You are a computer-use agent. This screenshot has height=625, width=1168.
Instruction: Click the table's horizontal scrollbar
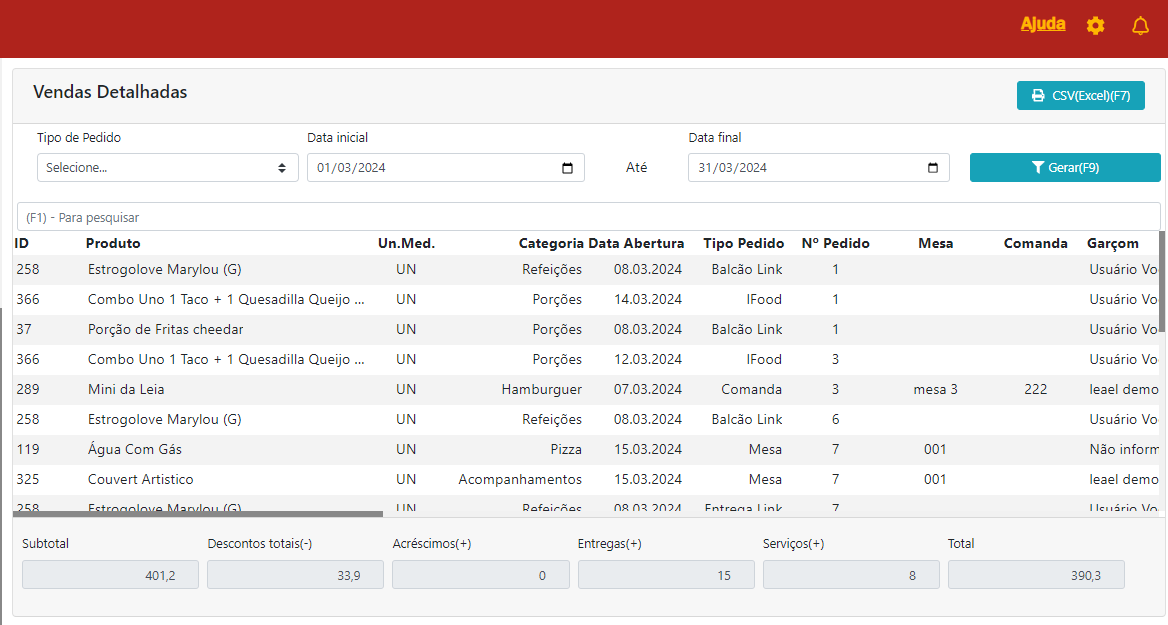tap(198, 514)
